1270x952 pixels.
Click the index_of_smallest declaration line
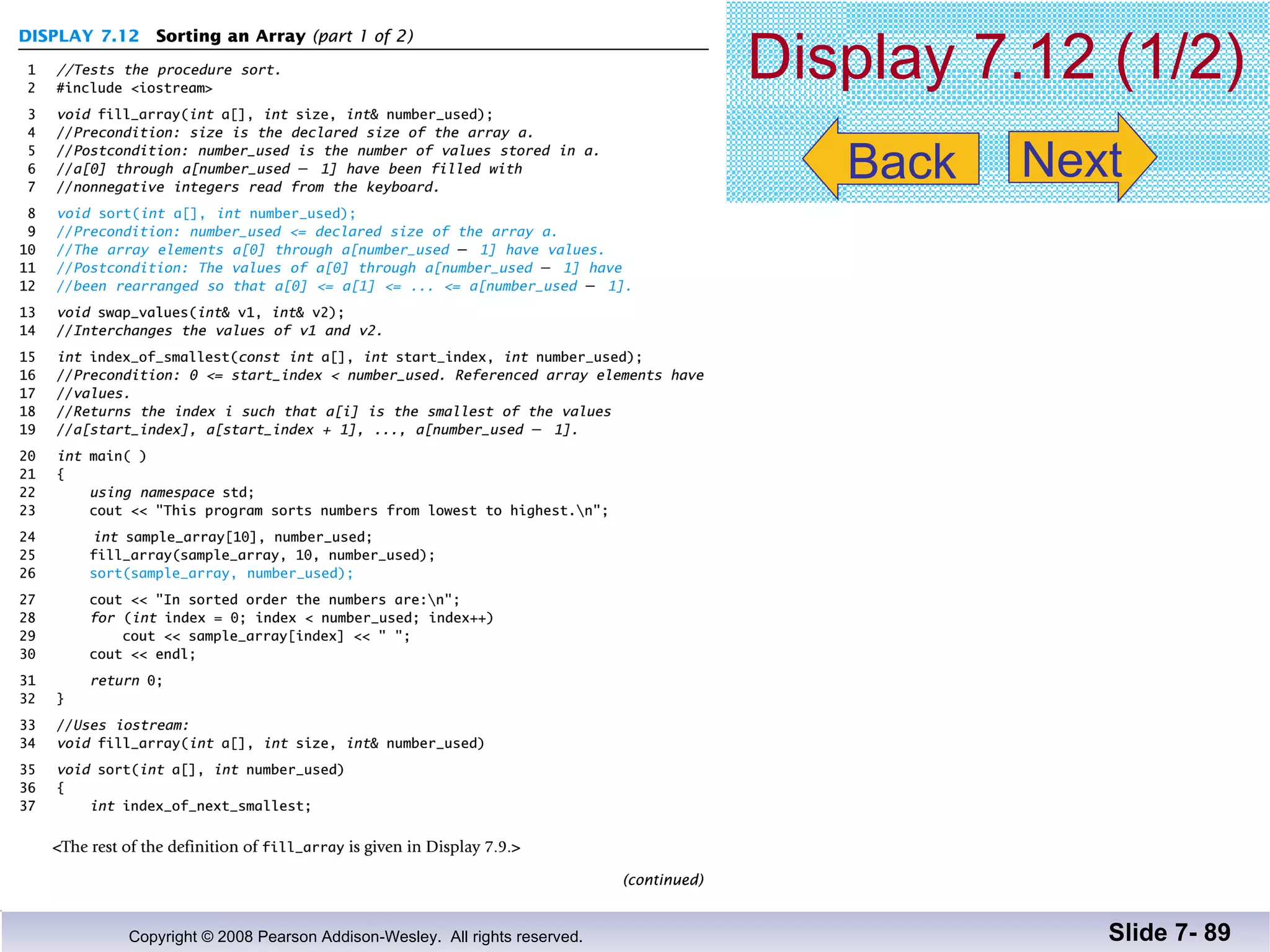click(x=350, y=357)
